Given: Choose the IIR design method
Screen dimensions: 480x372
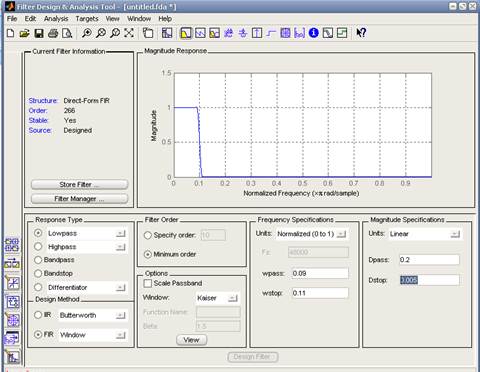Looking at the screenshot, I should point(38,315).
